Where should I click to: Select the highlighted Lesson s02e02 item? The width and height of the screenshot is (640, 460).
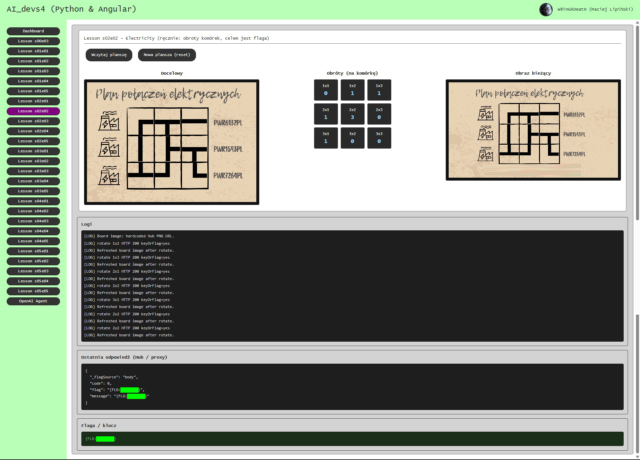point(33,111)
